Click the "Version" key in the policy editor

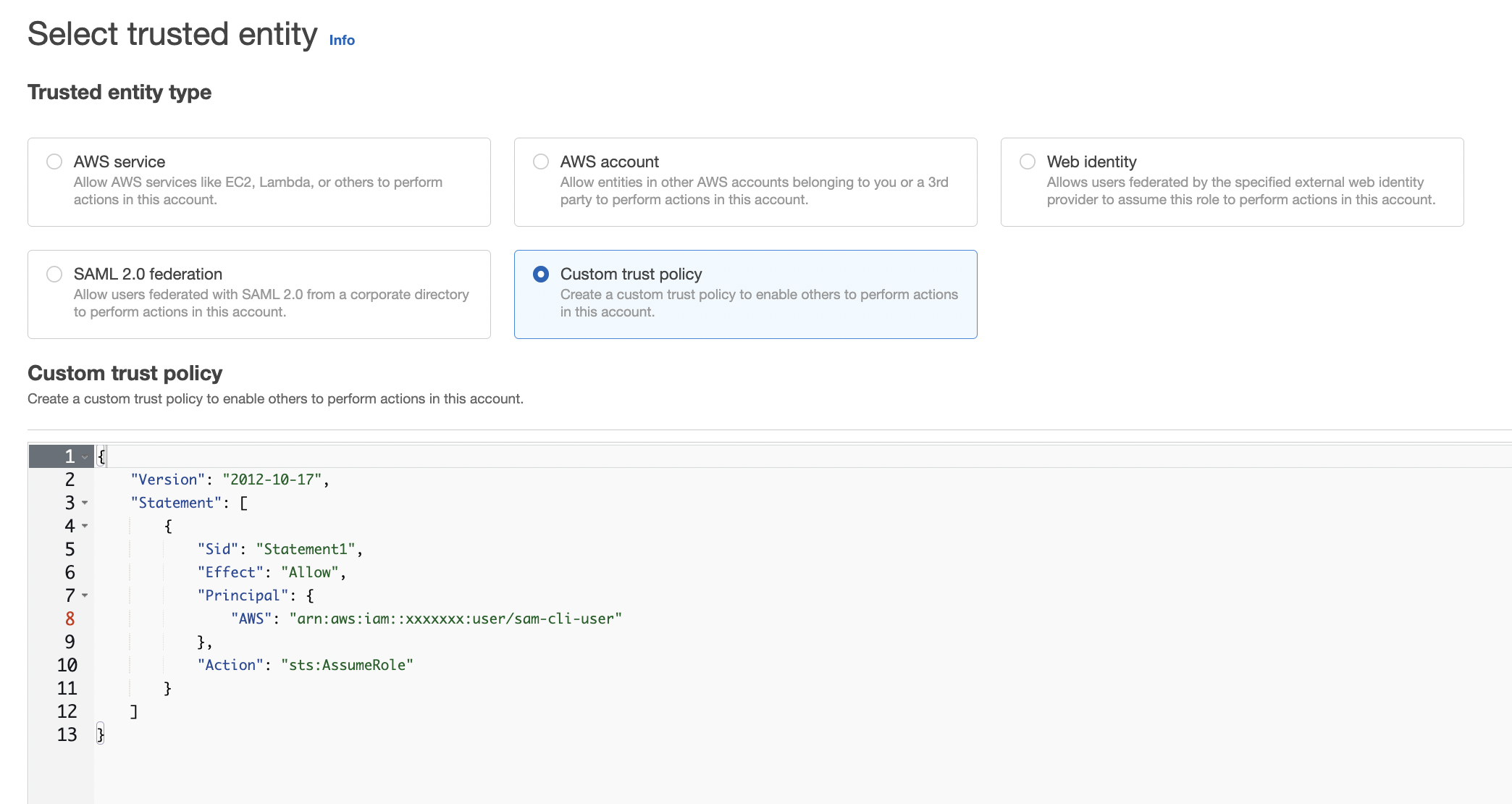coord(168,480)
